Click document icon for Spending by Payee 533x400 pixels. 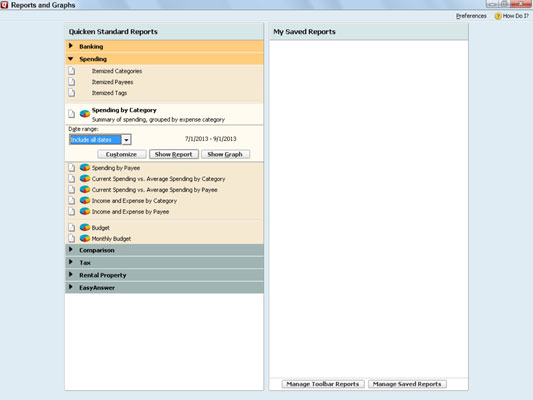coord(71,168)
